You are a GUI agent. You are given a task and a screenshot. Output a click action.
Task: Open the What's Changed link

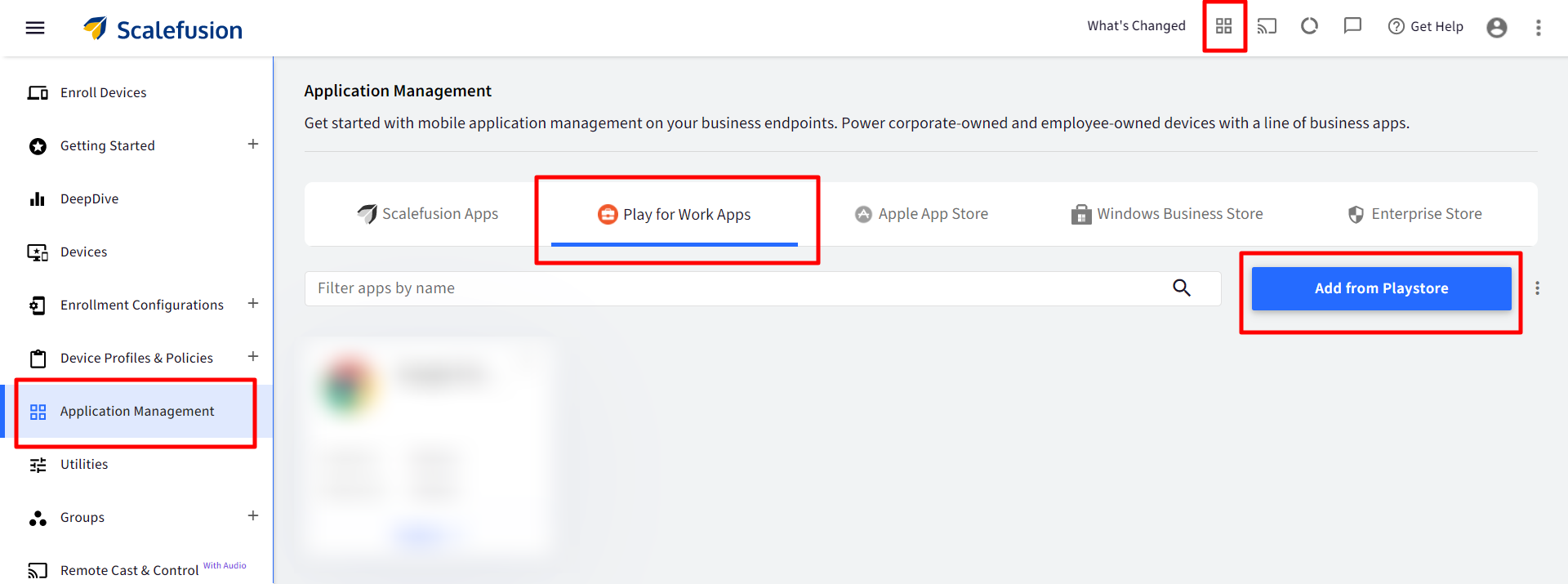1136,26
